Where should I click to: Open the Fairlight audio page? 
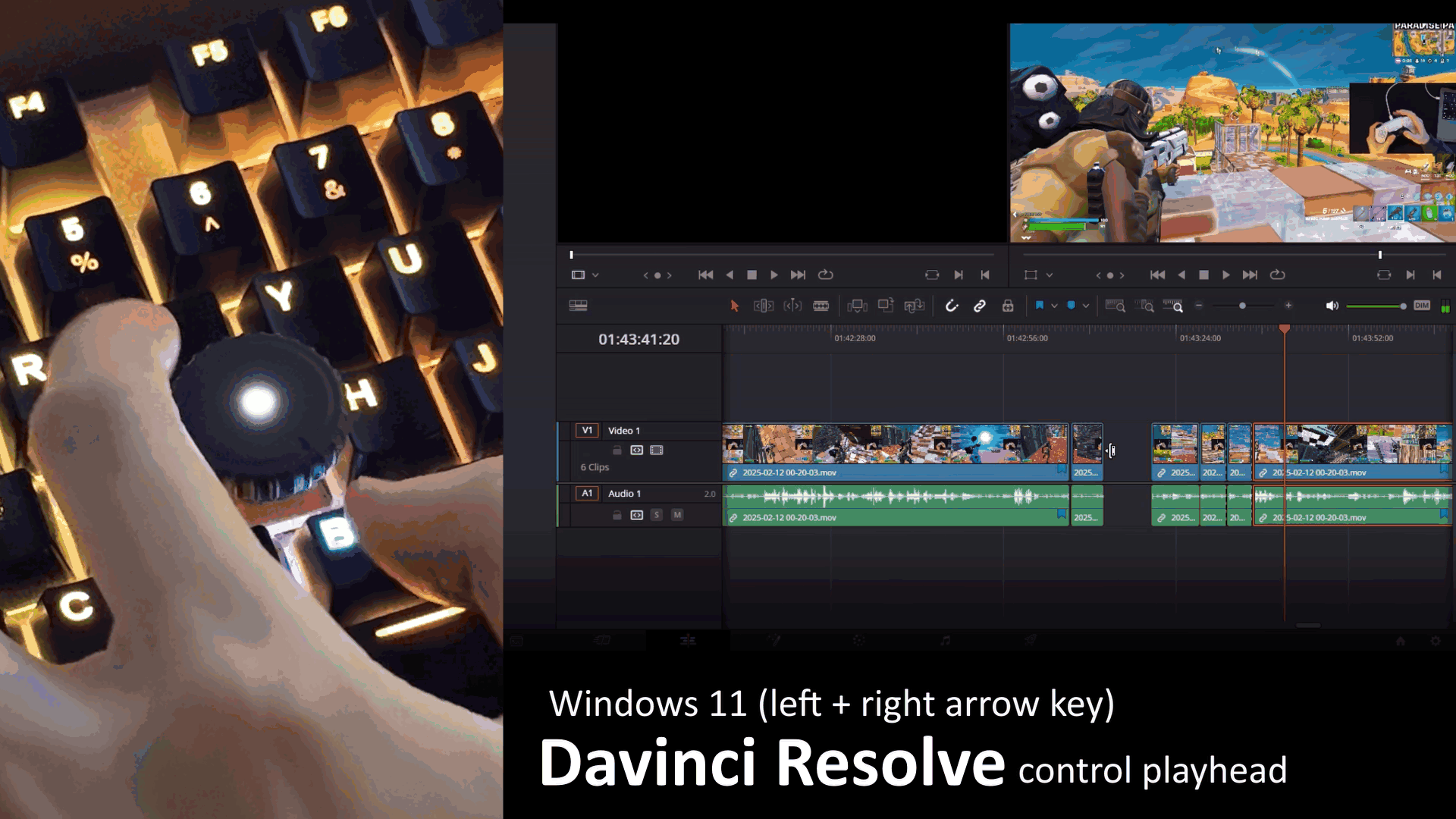point(945,641)
